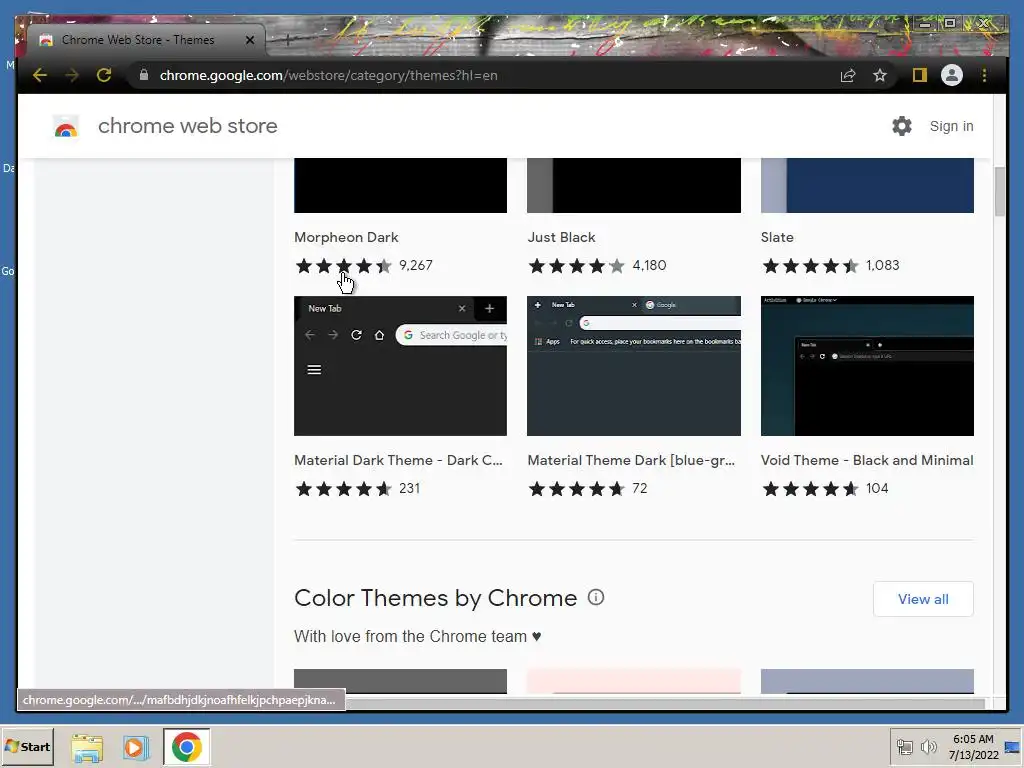Click the forward navigation arrow

point(72,76)
